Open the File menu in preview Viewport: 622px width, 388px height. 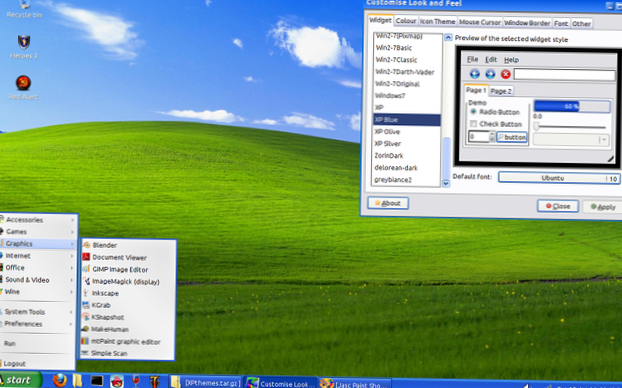click(x=472, y=60)
